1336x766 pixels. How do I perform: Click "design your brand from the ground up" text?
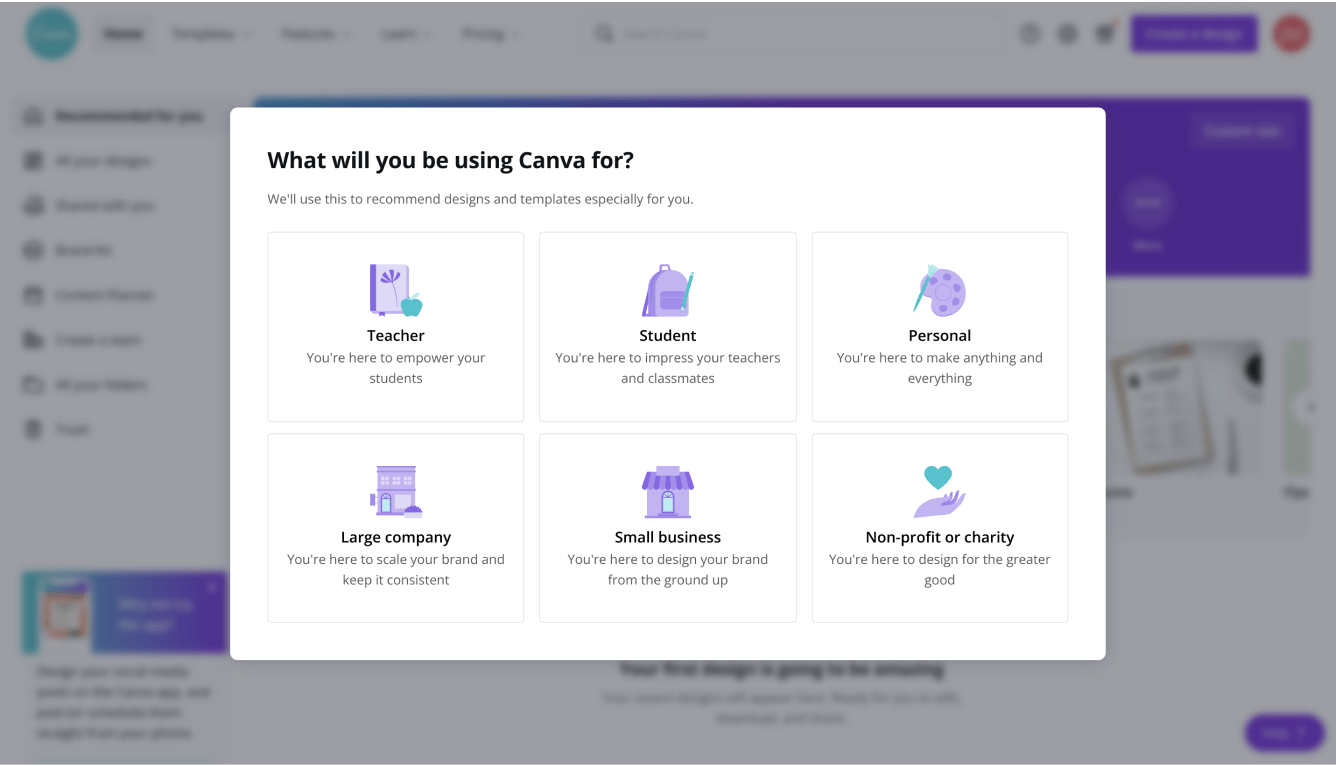coord(668,569)
